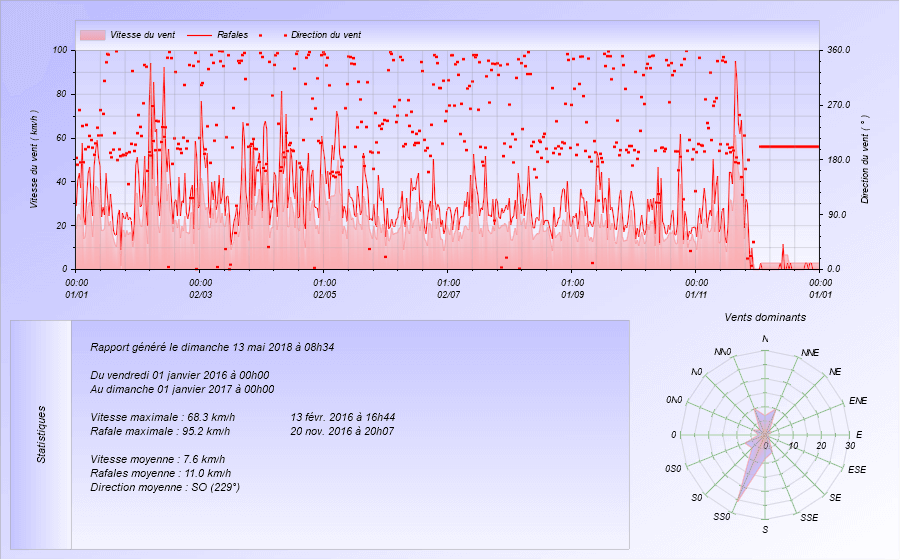Click the Direction du vent legend dot
The width and height of the screenshot is (900, 560).
click(285, 35)
